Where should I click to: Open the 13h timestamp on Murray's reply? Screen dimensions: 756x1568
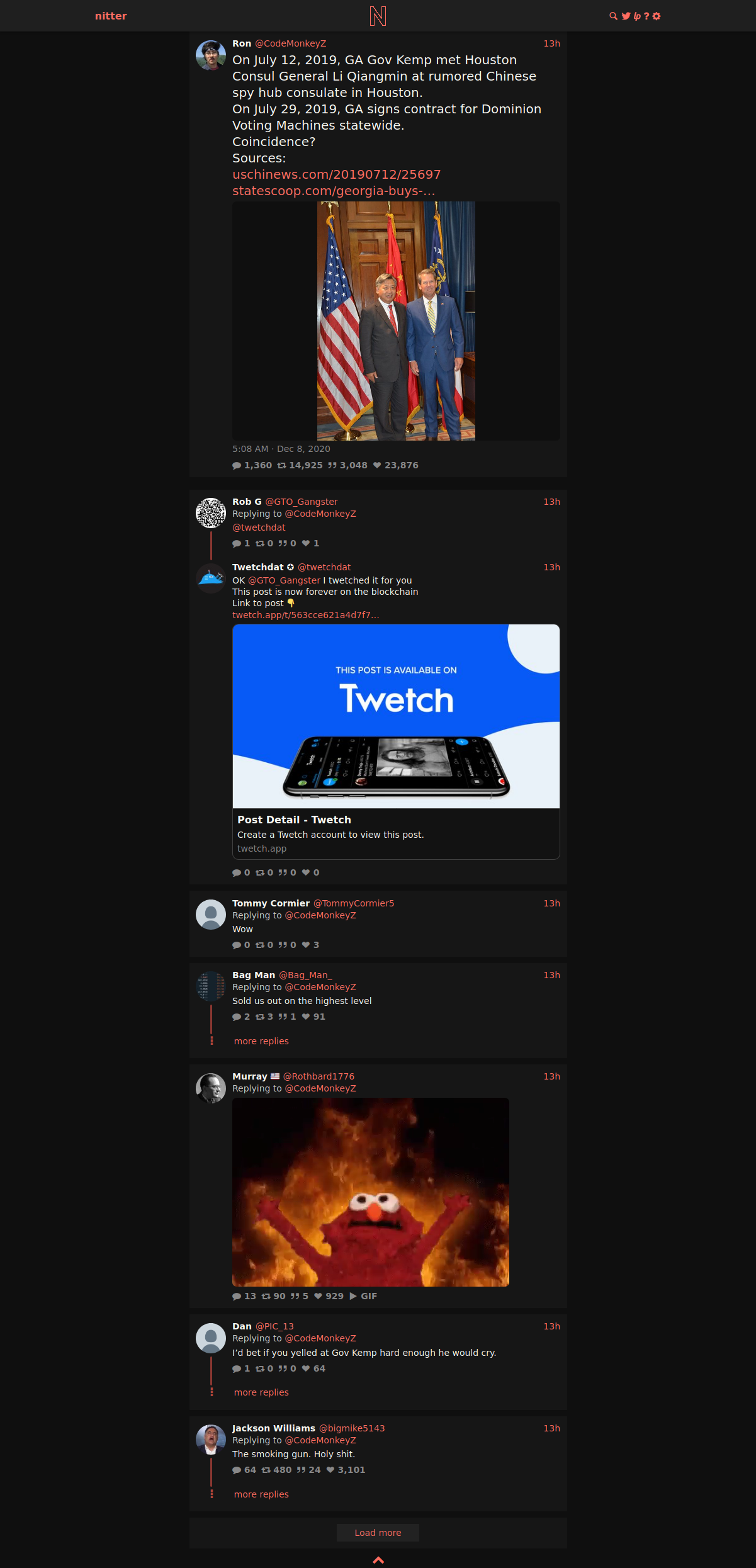552,1076
